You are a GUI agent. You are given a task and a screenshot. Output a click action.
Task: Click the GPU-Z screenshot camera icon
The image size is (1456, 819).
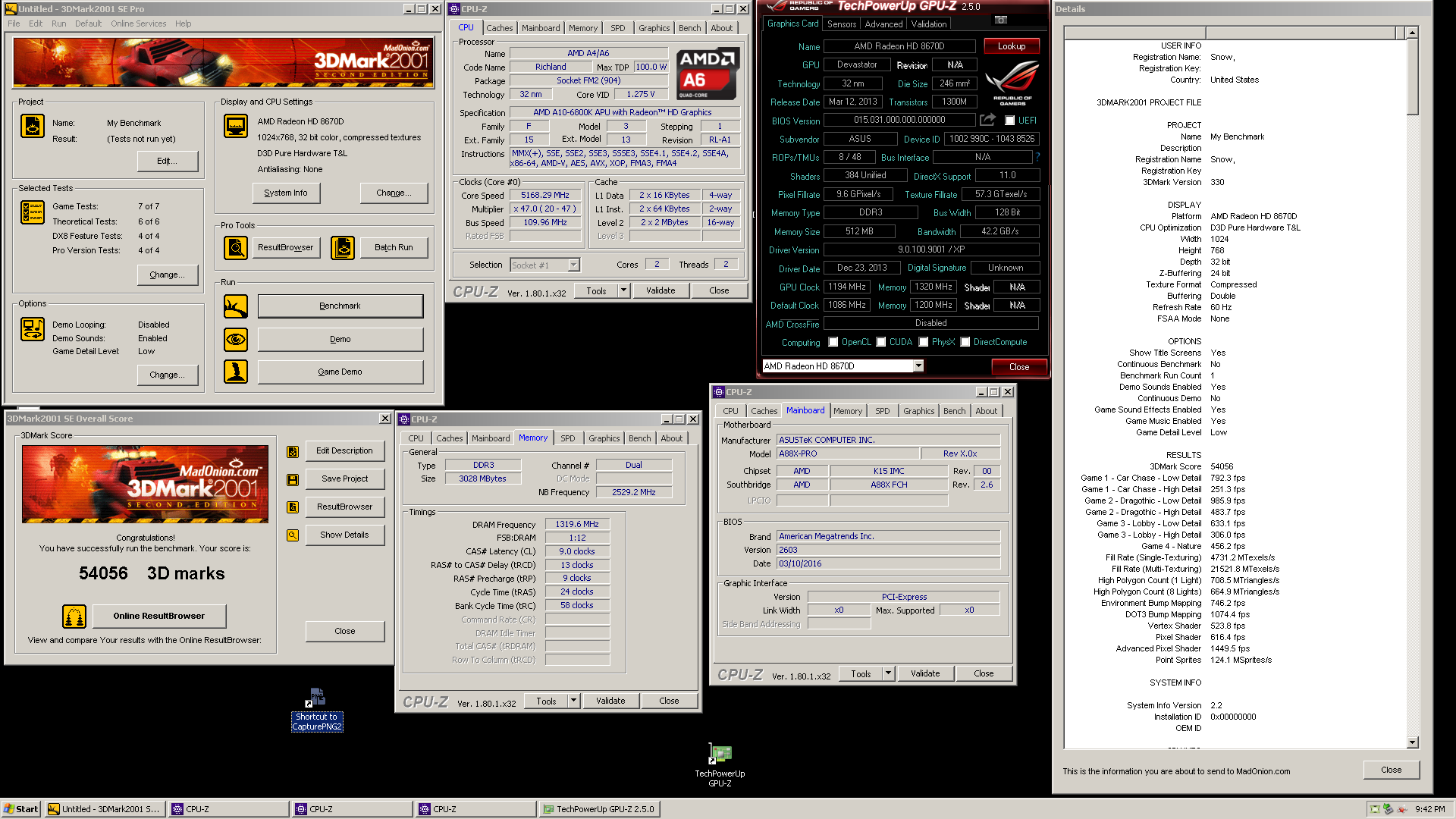[x=1001, y=20]
